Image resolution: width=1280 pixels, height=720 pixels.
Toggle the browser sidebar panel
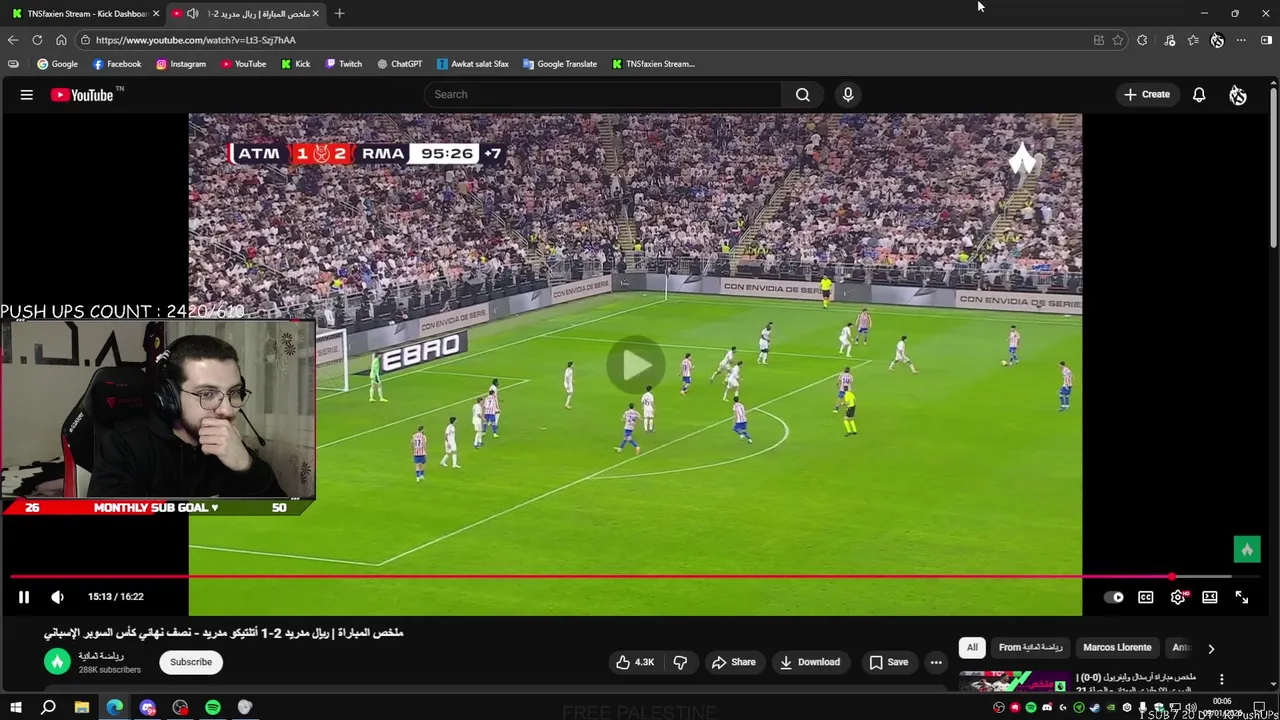coord(1266,40)
